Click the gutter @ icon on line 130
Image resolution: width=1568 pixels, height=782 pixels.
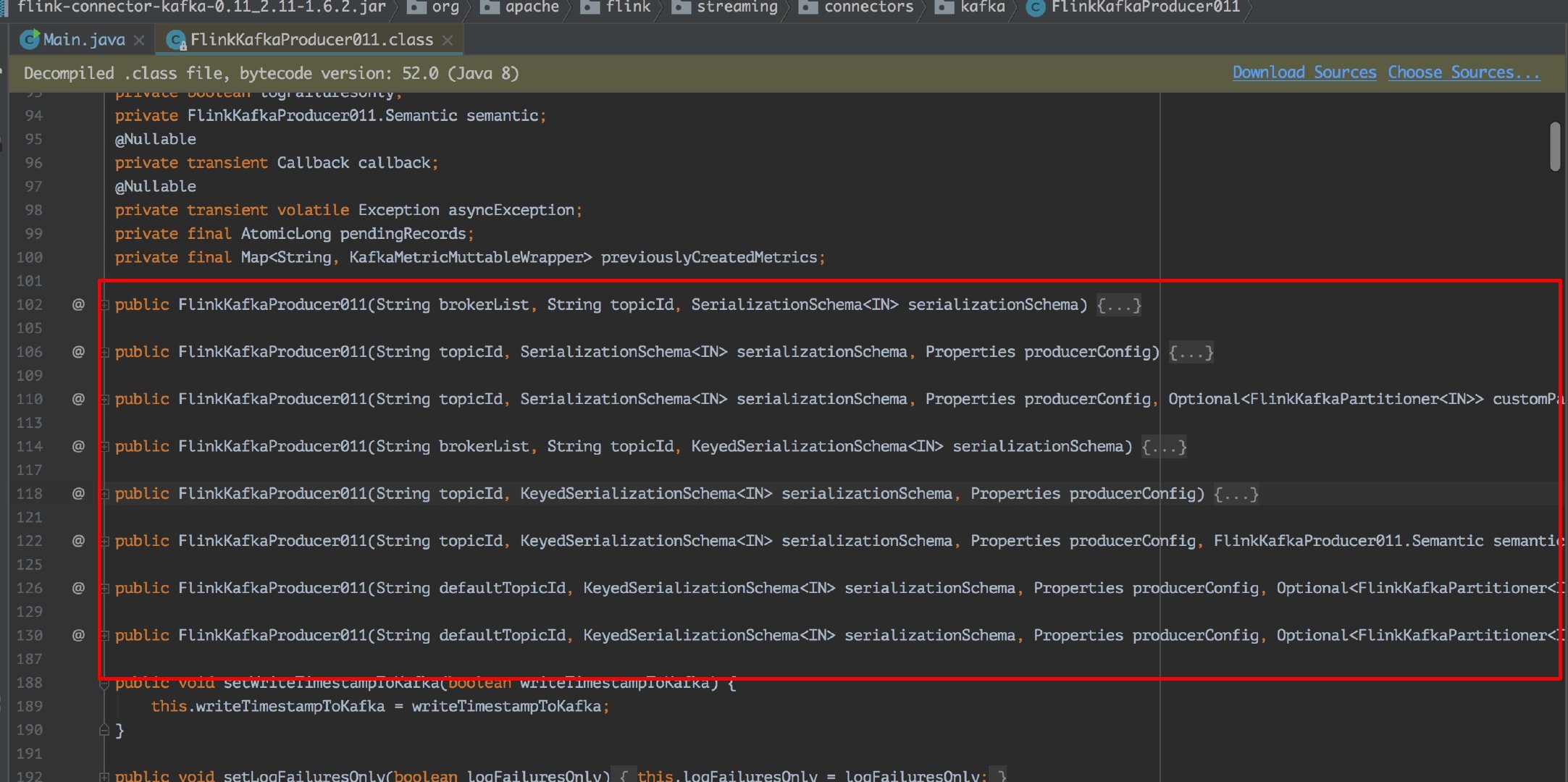coord(77,635)
